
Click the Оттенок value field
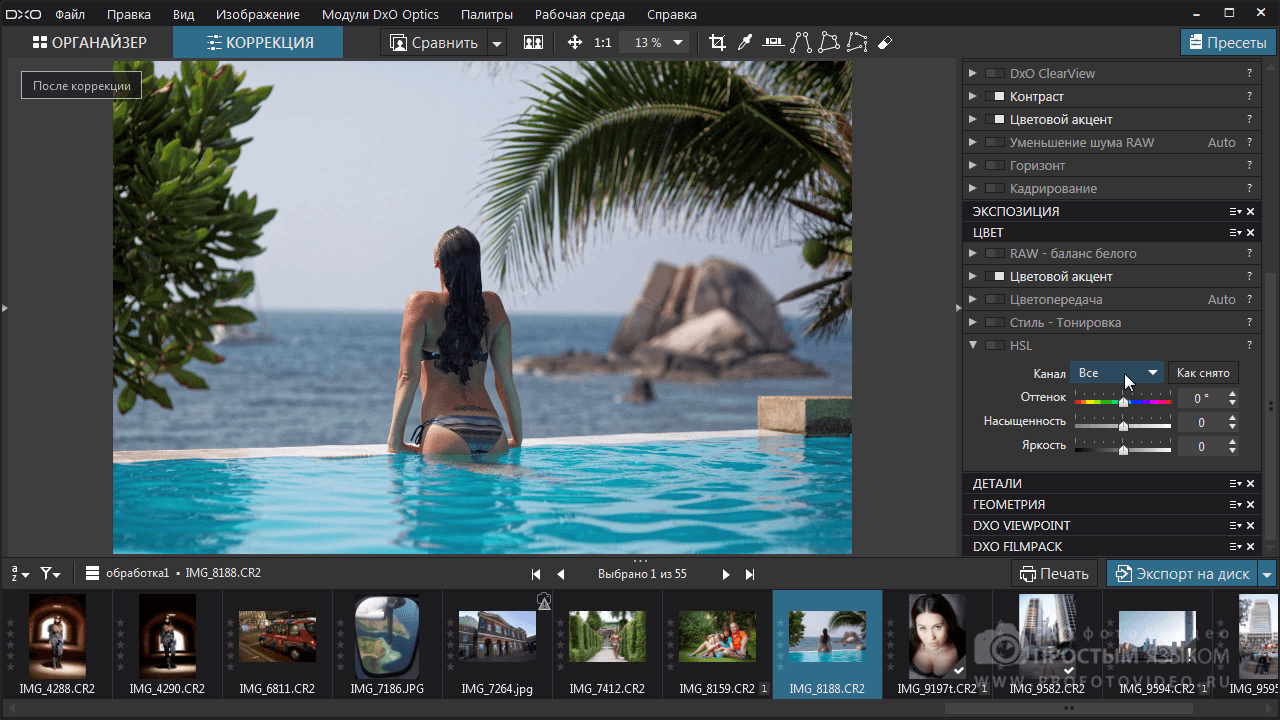(x=1201, y=398)
